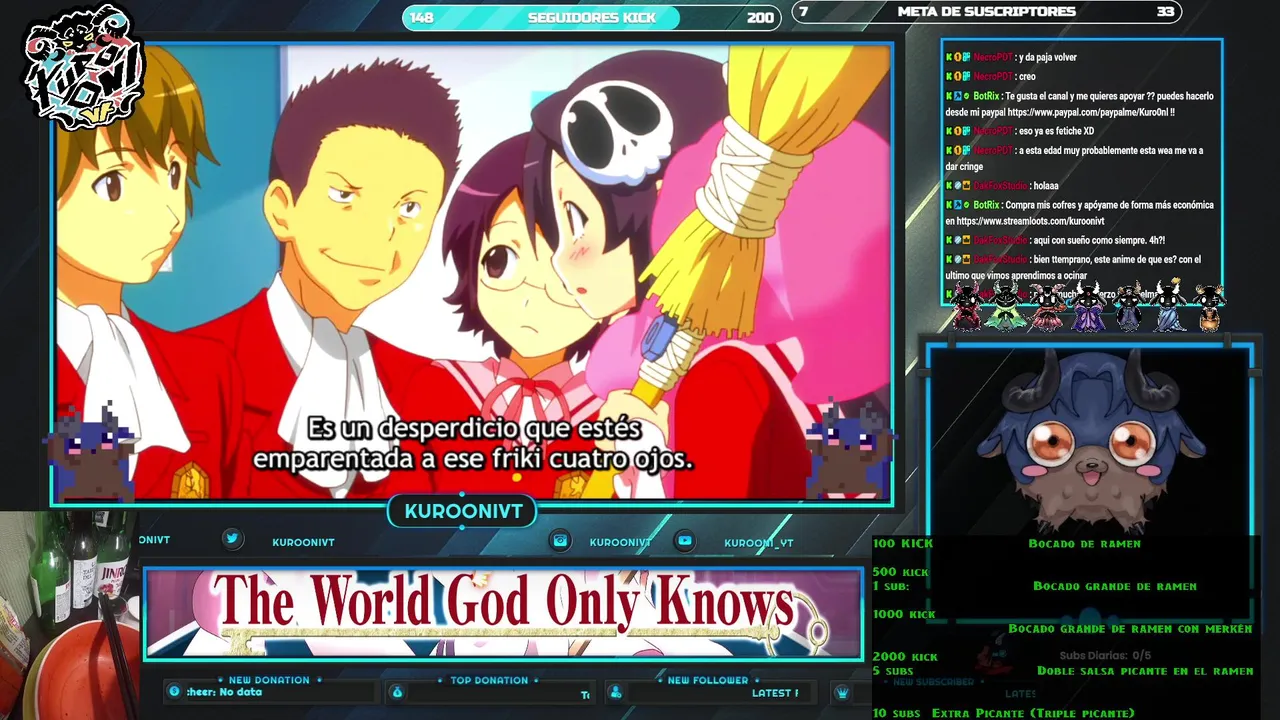Click the 'New Donation' header label
Screen dimensions: 1280x720
(269, 680)
